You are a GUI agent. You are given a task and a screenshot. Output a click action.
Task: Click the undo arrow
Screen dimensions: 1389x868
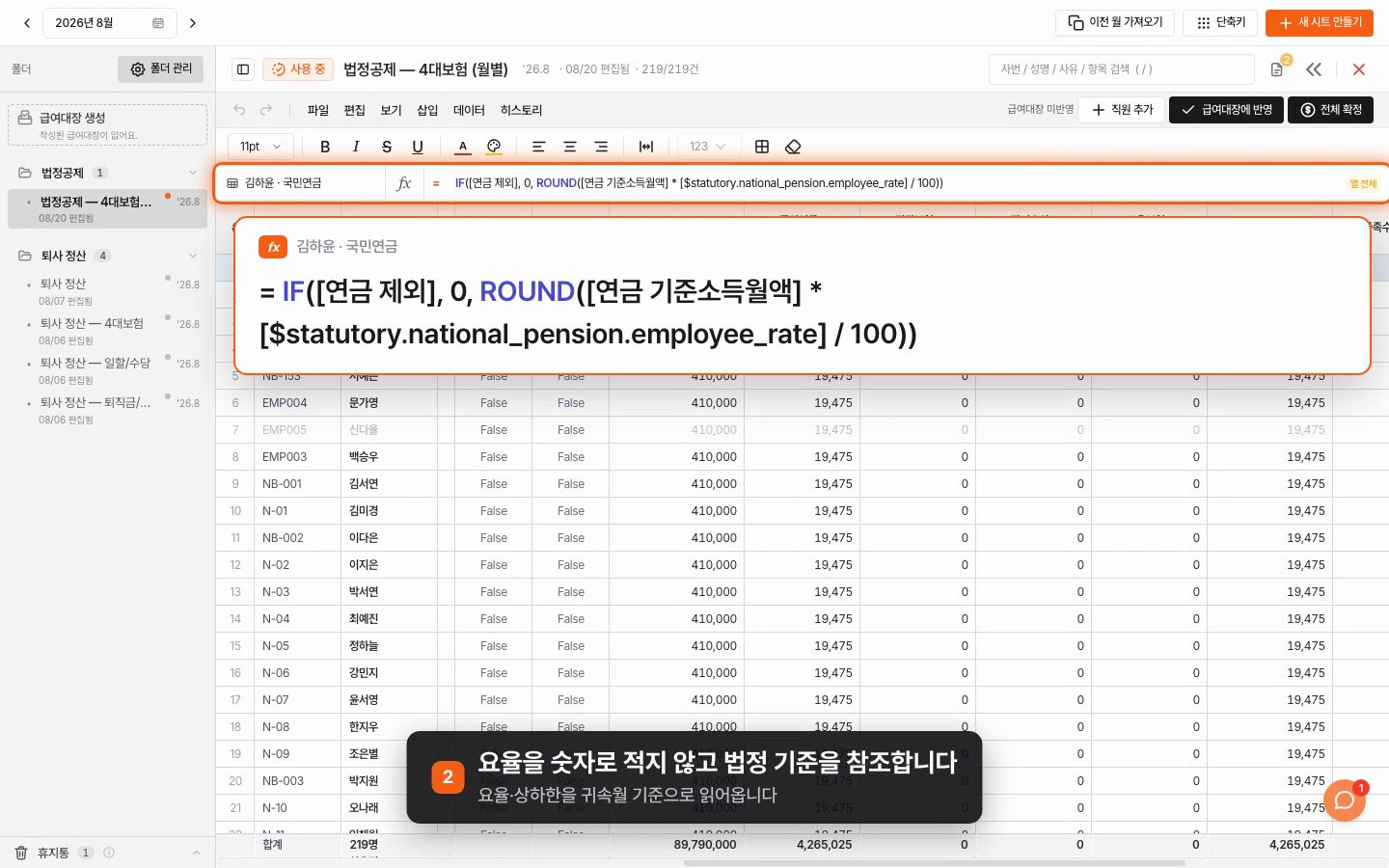tap(239, 110)
